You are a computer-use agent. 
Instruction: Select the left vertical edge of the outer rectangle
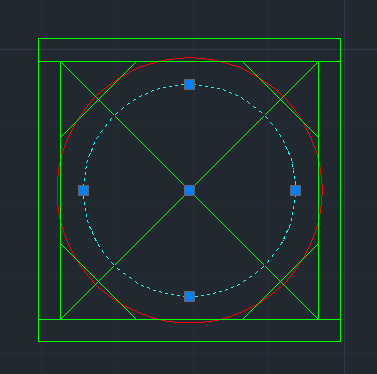click(39, 190)
